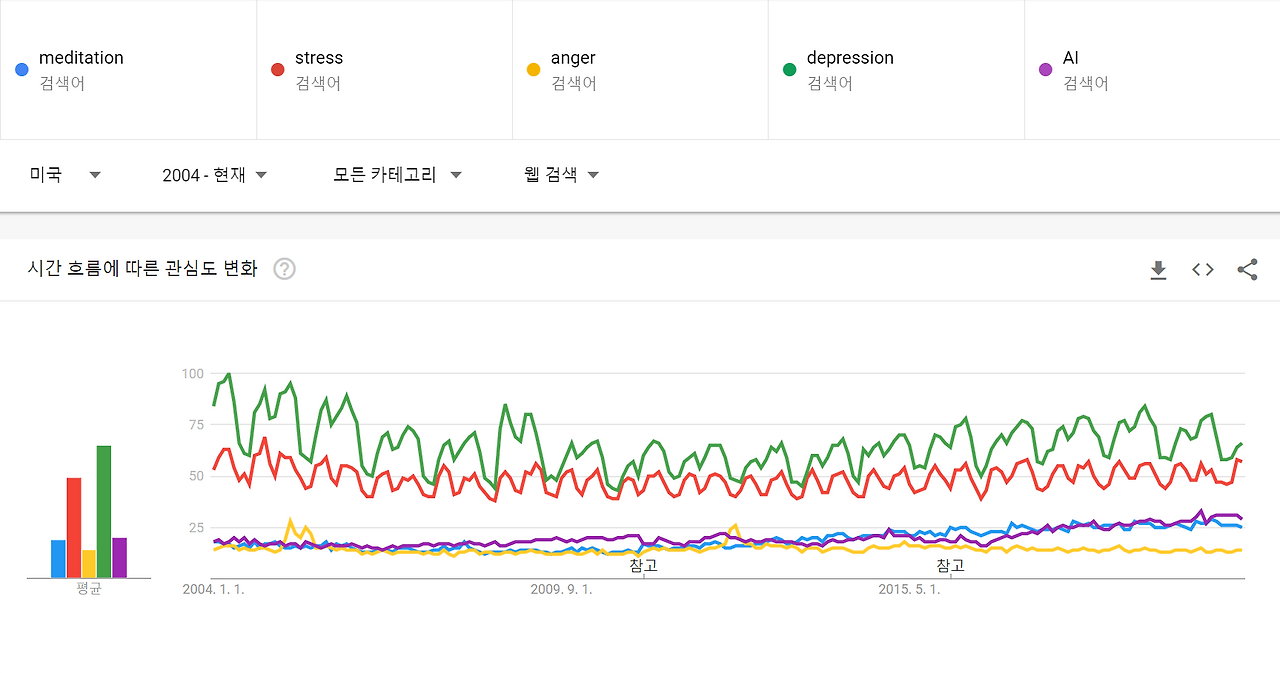Click the share chart icon
The width and height of the screenshot is (1280, 673).
pos(1246,269)
